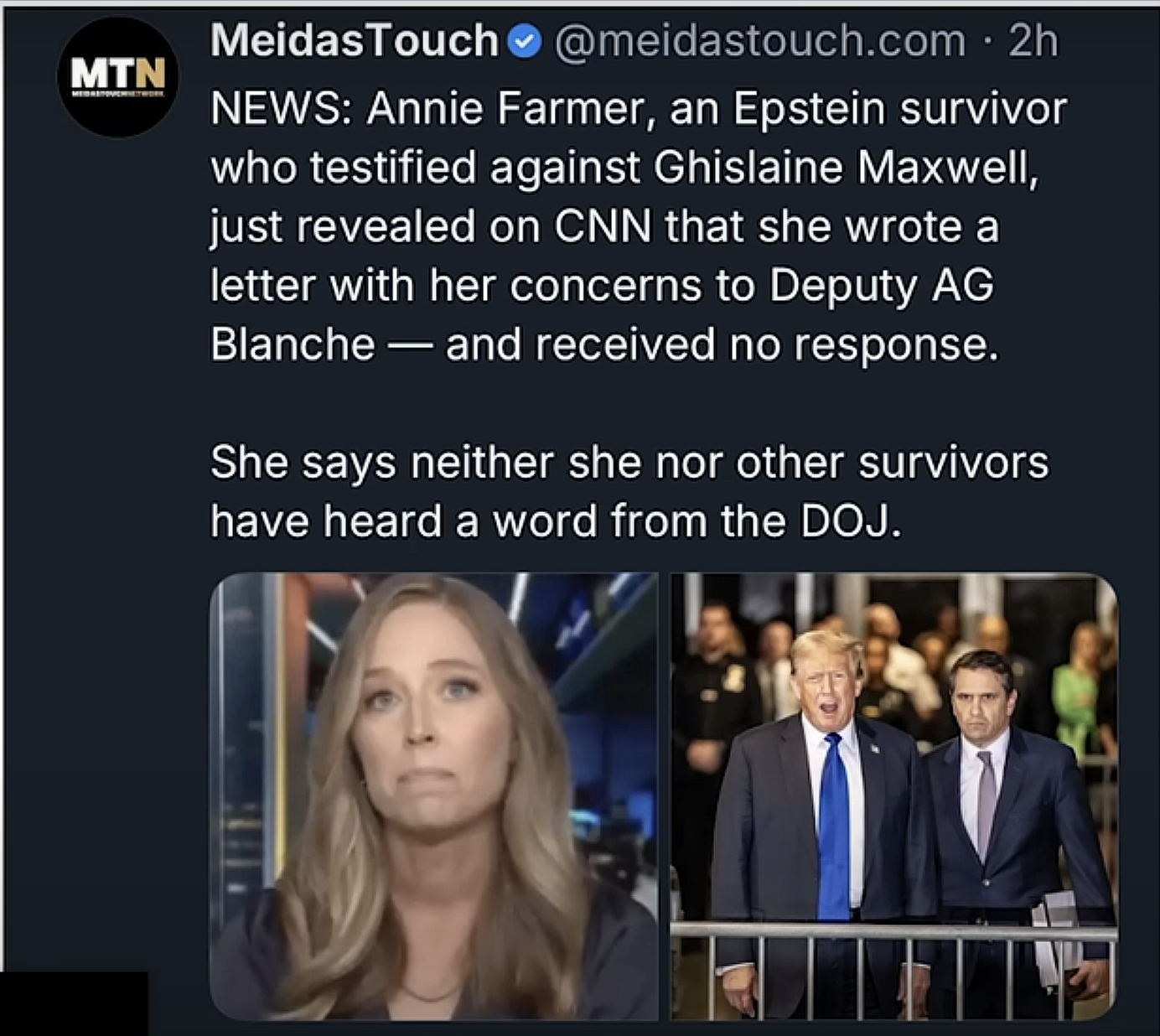Viewport: 1160px width, 1036px height.
Task: Click the word "Blanche" in post text
Action: pyautogui.click(x=293, y=344)
